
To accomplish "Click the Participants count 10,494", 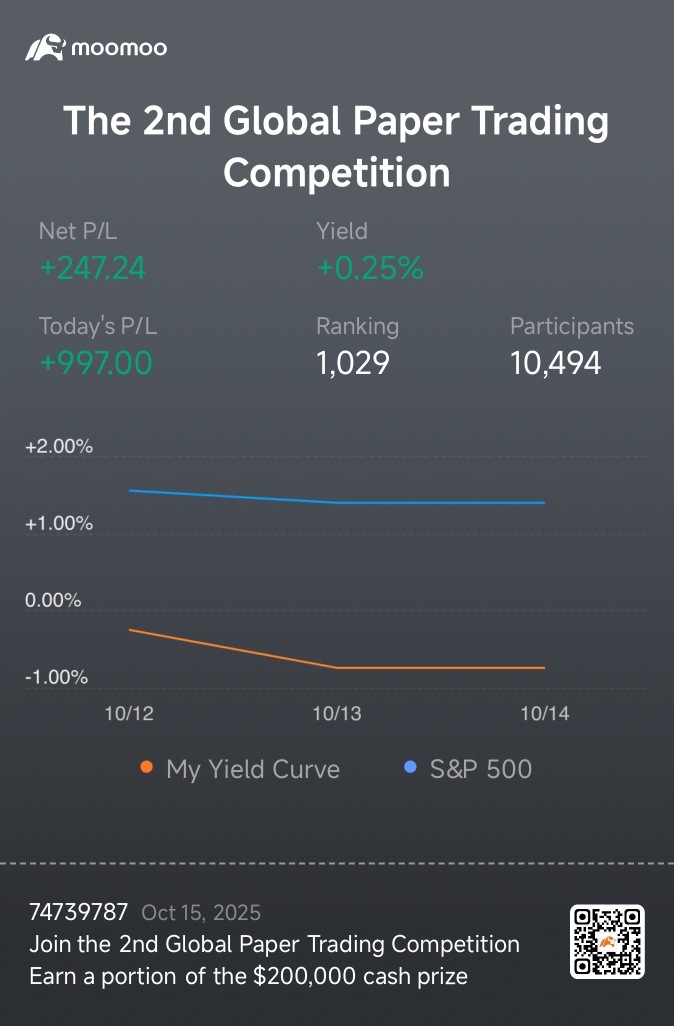I will click(555, 362).
